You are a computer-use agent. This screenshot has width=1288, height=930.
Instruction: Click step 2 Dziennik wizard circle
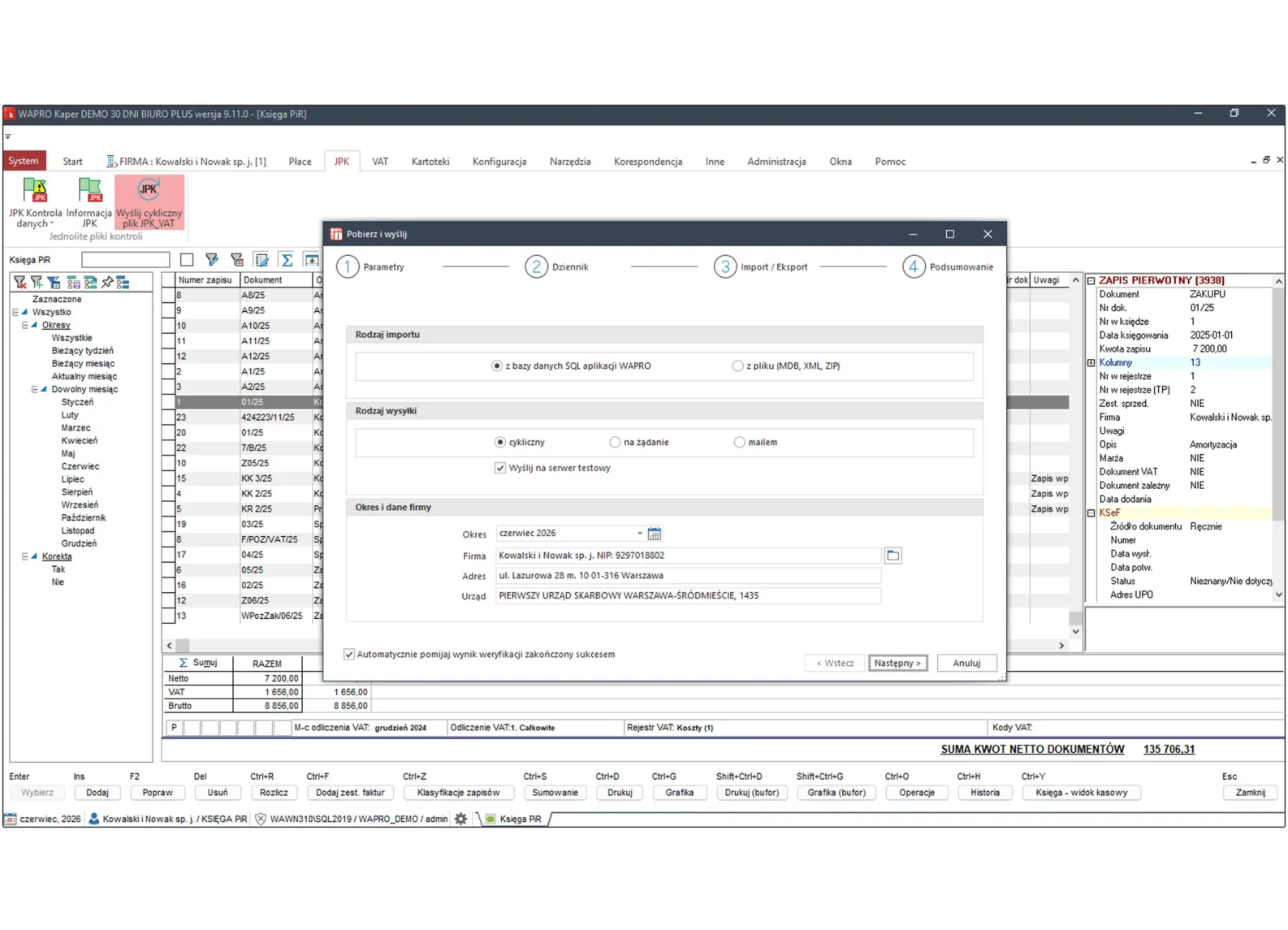(x=536, y=266)
